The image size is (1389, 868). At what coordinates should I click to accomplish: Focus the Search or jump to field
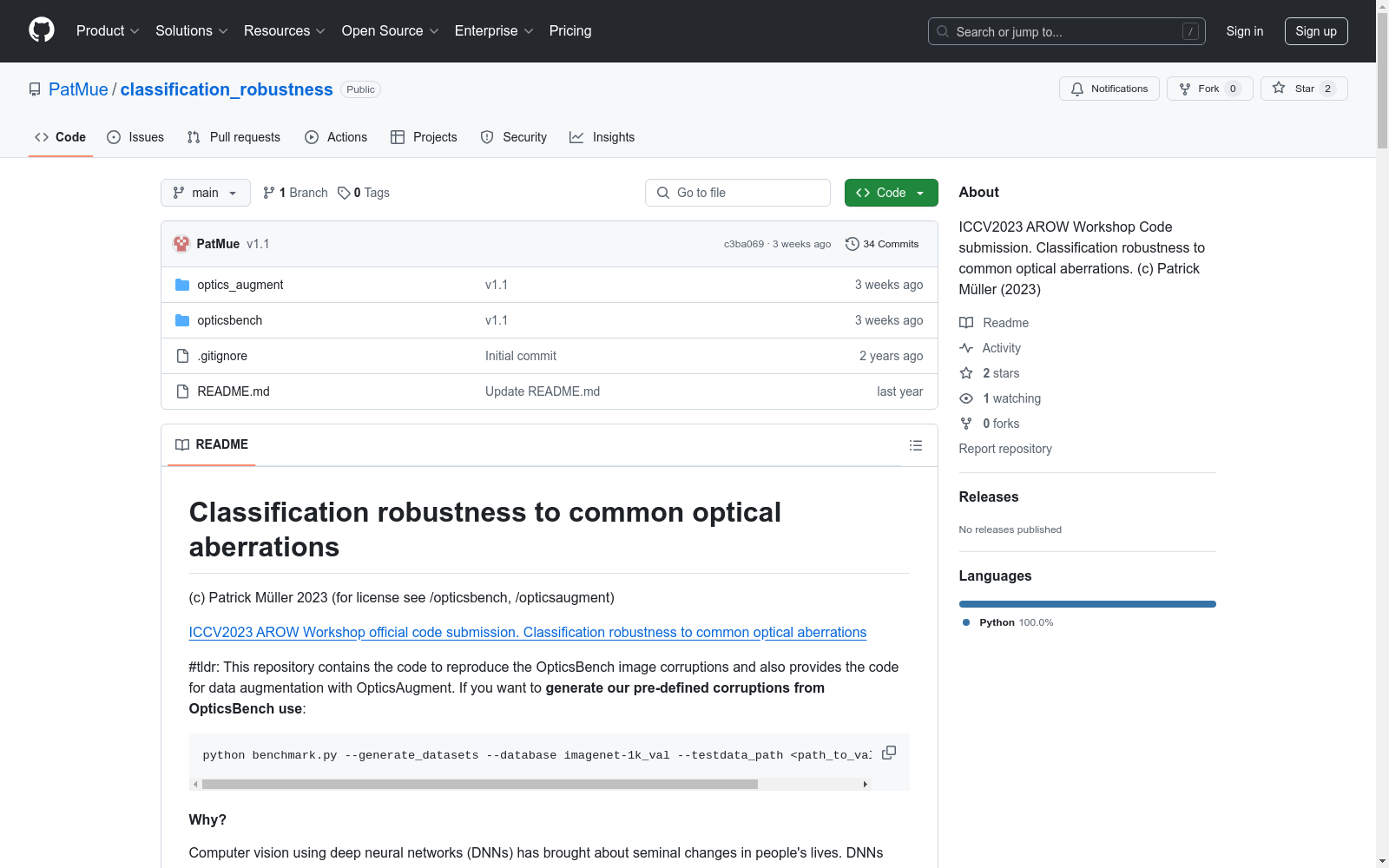click(1067, 31)
